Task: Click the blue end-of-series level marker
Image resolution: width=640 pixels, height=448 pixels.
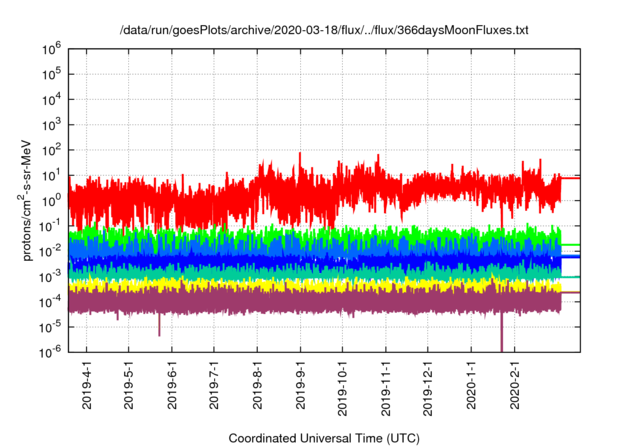Action: (571, 257)
